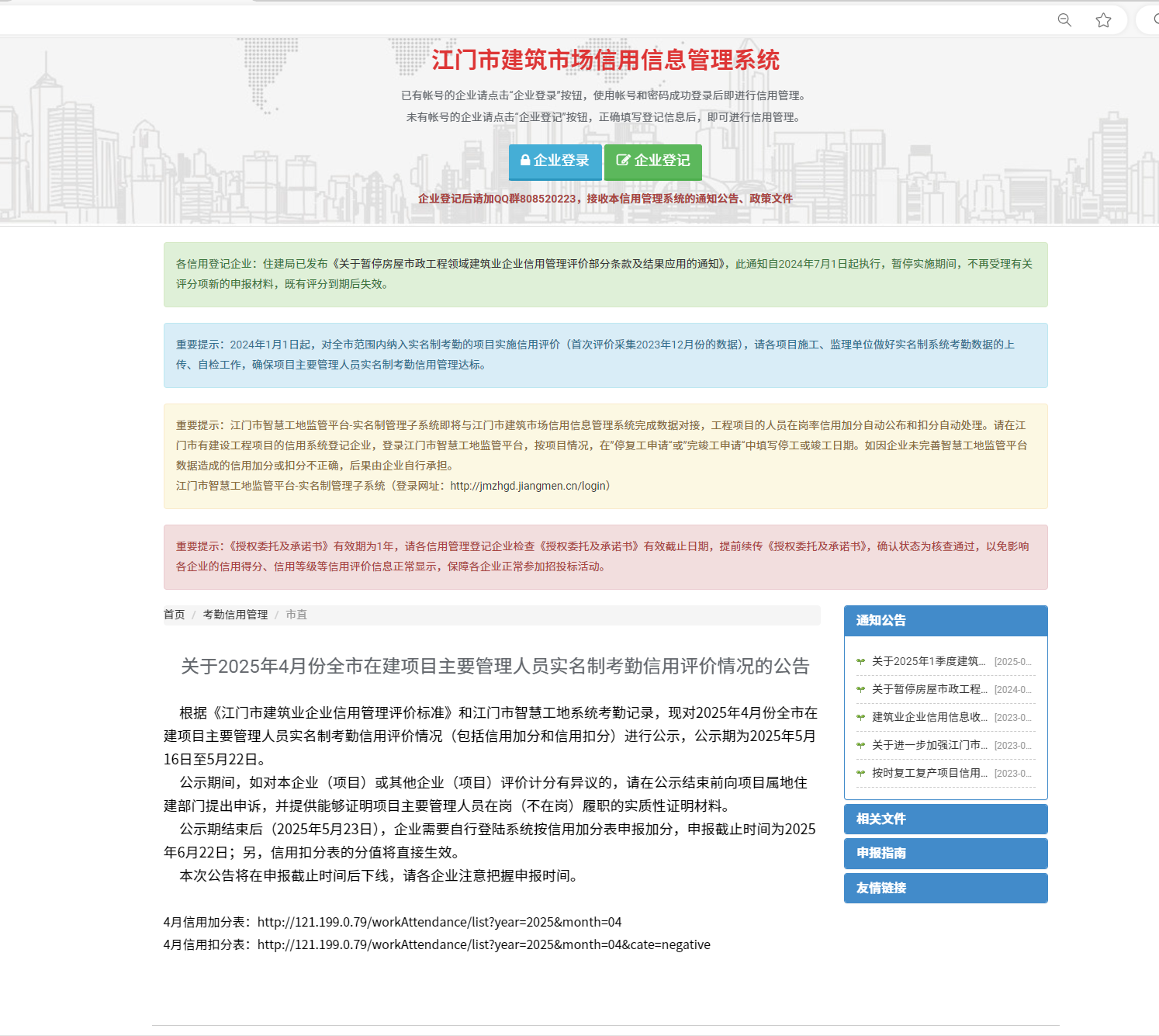Click date [2025-0... beside first notice
This screenshot has height=1036, width=1159.
[x=1012, y=662]
